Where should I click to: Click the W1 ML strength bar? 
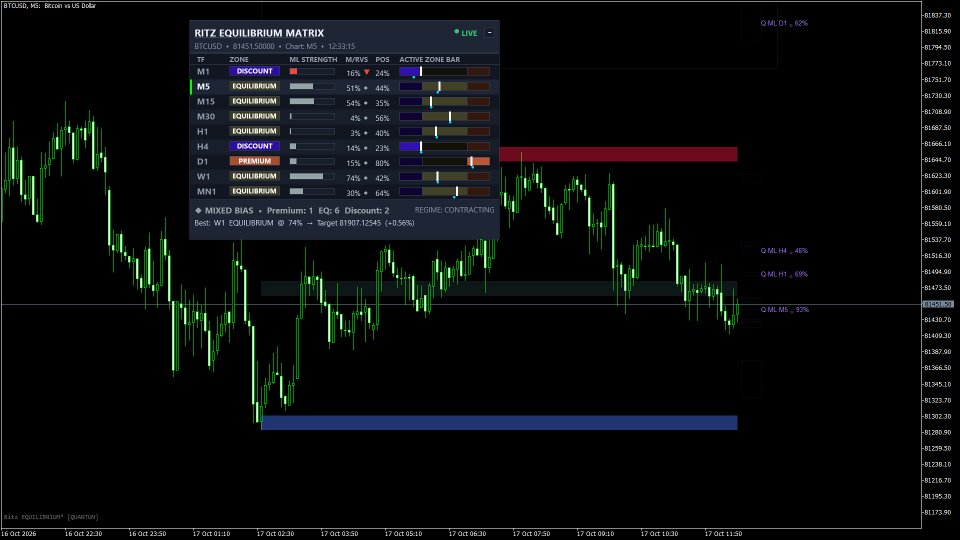click(x=312, y=176)
